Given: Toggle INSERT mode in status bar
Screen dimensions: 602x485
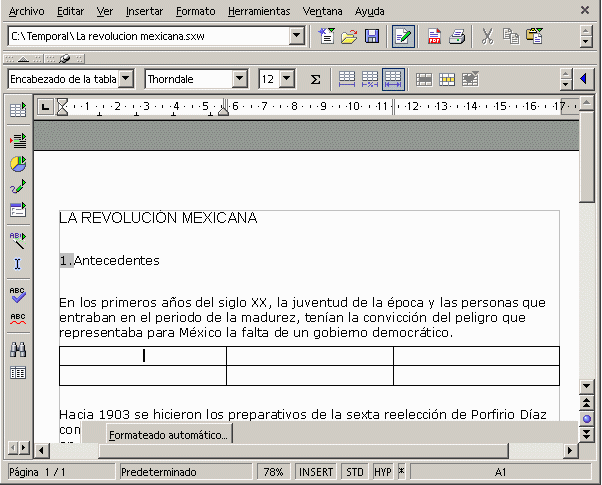Looking at the screenshot, I should click(x=316, y=472).
